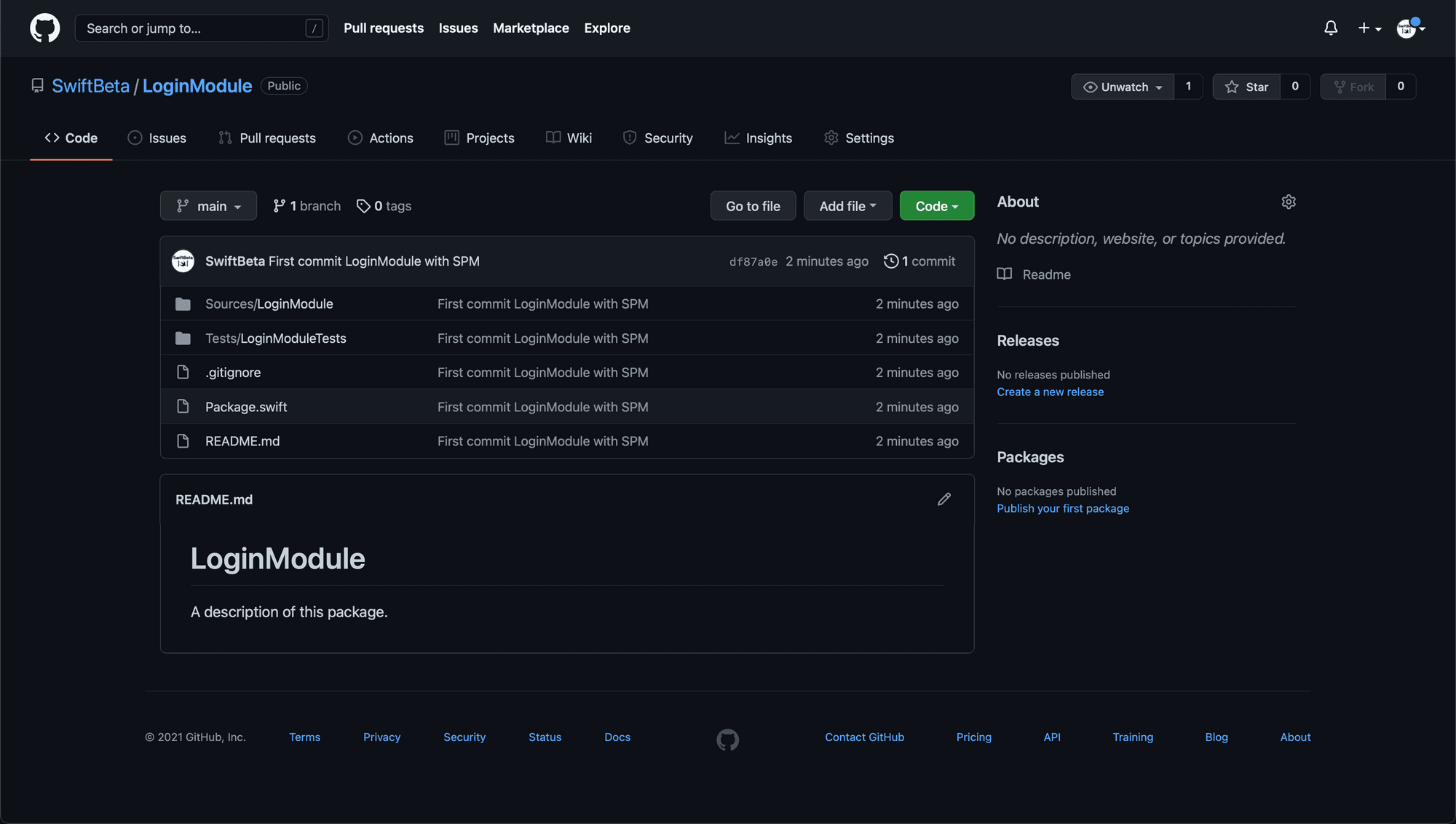Open the Releases heading link
The width and height of the screenshot is (1456, 824).
pos(1028,341)
